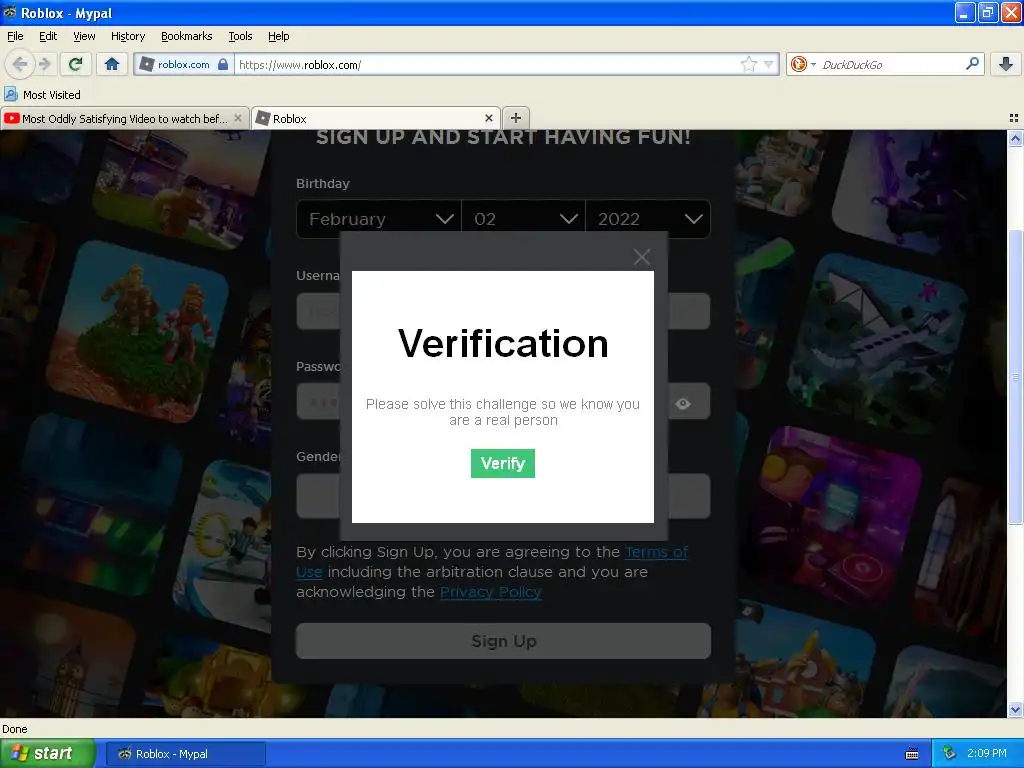Select the Roblox tab
Screen dimensions: 1024x768
click(376, 118)
